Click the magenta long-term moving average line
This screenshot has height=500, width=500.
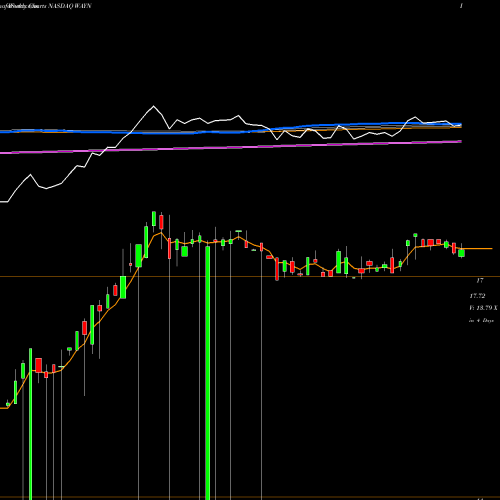[231, 147]
